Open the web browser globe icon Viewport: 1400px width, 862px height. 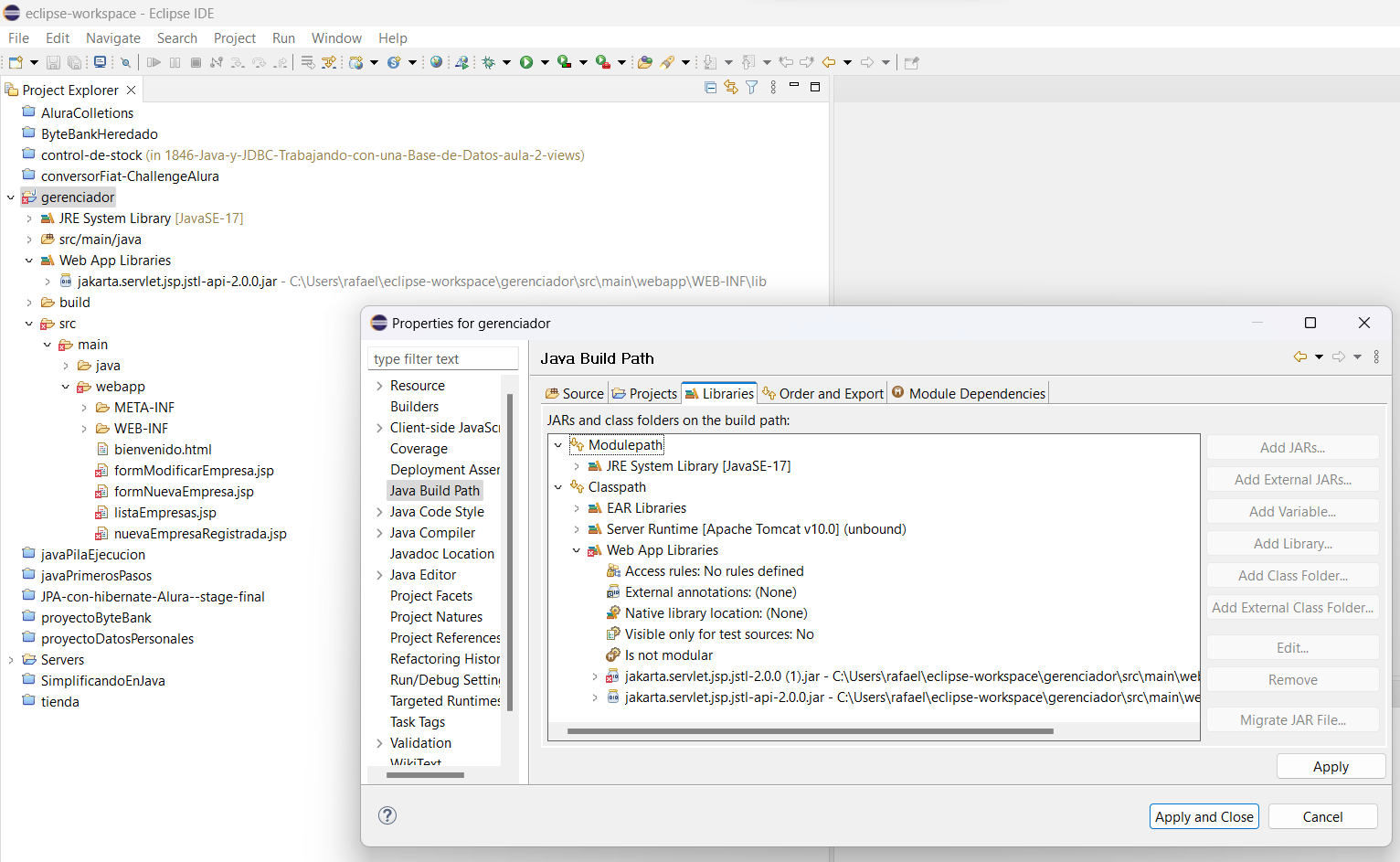tap(436, 62)
